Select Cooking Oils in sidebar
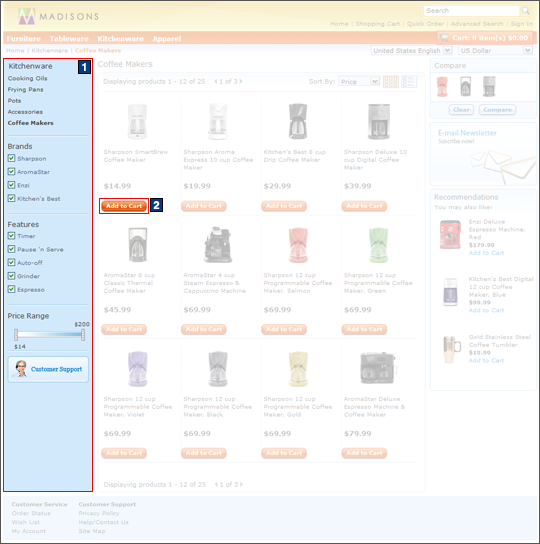This screenshot has width=540, height=544. [27, 78]
